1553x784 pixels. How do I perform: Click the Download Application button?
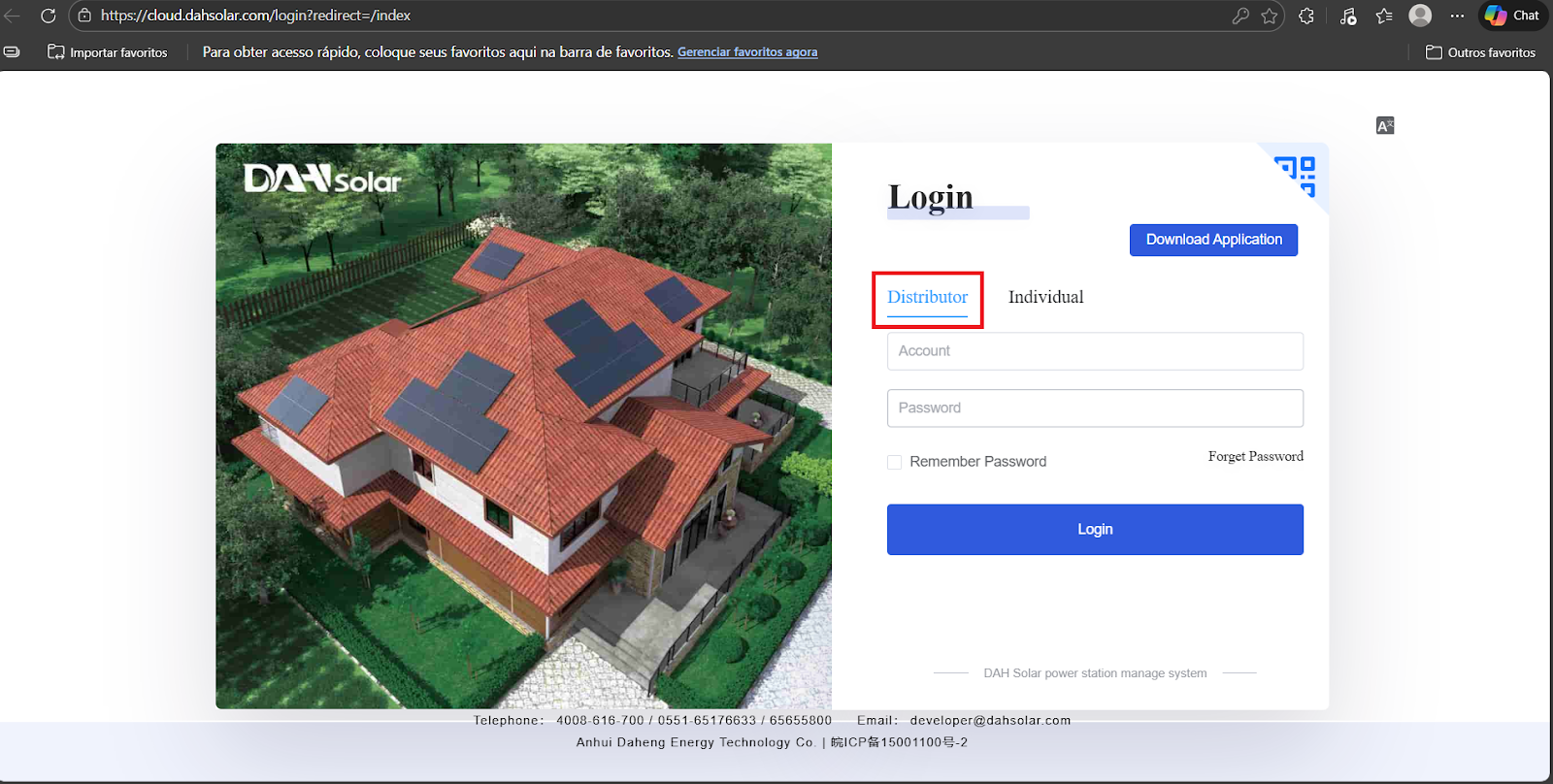click(x=1213, y=240)
